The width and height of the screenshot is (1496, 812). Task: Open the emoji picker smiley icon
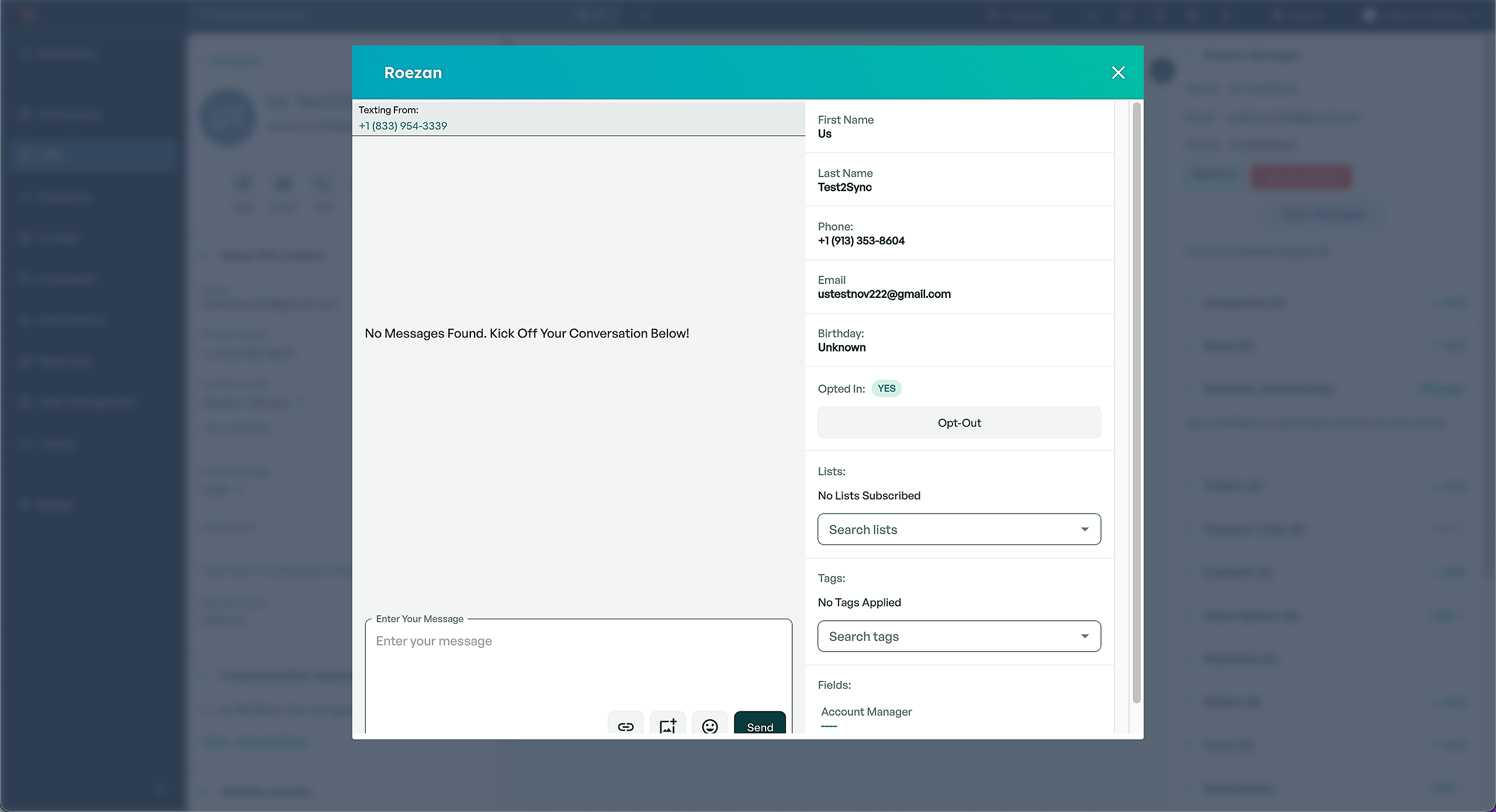click(709, 726)
